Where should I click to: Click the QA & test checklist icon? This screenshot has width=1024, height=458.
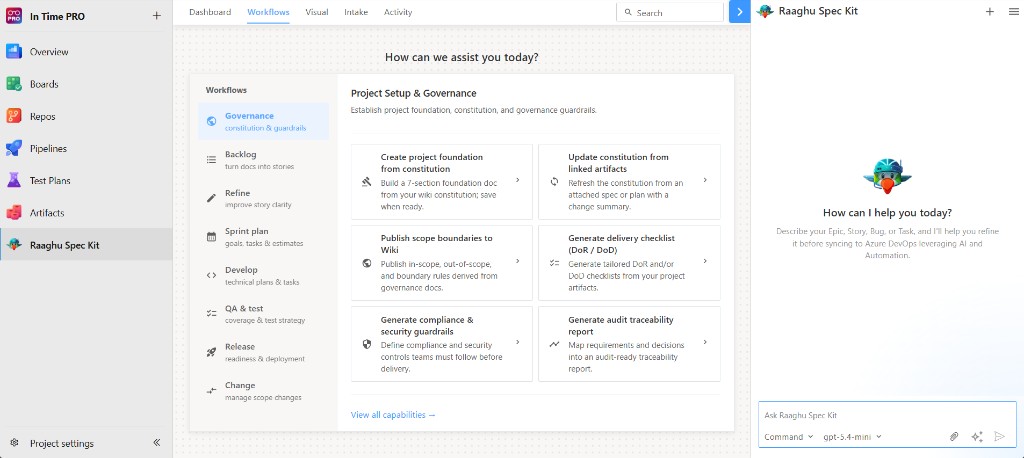pos(211,314)
